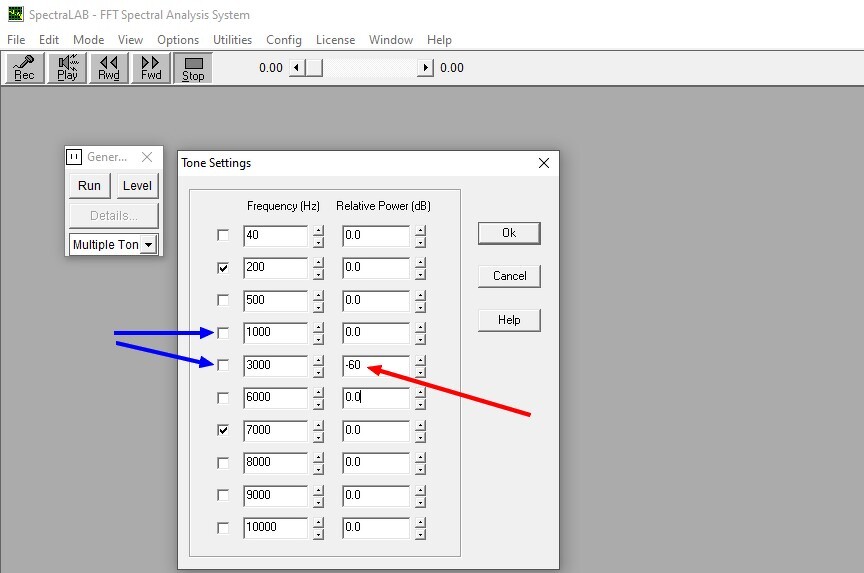The width and height of the screenshot is (864, 573).
Task: Increase the 9000 Hz row power with up spinner
Action: (420, 490)
